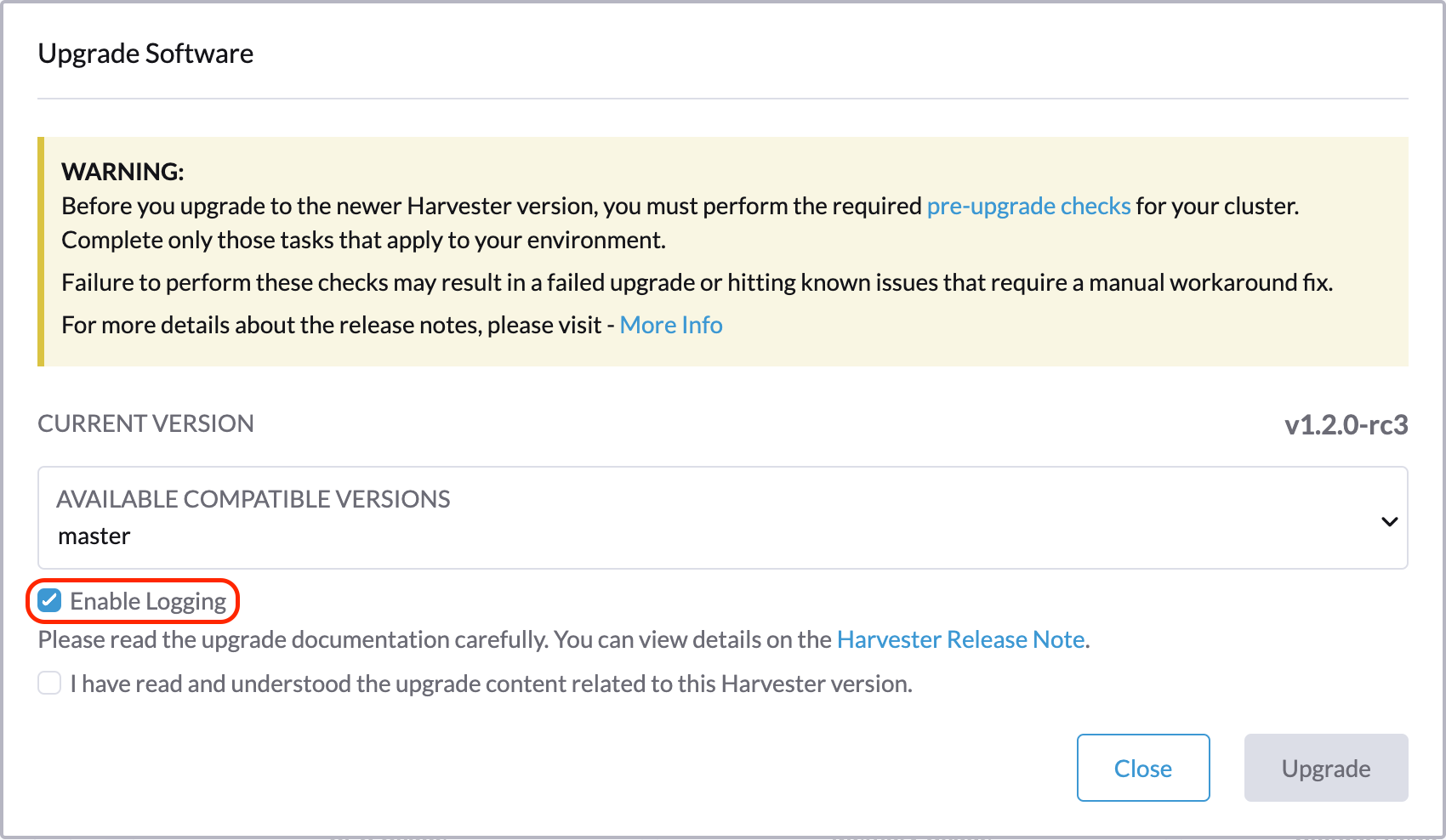This screenshot has width=1446, height=840.
Task: Click the WARNING banner area
Action: pos(723,251)
